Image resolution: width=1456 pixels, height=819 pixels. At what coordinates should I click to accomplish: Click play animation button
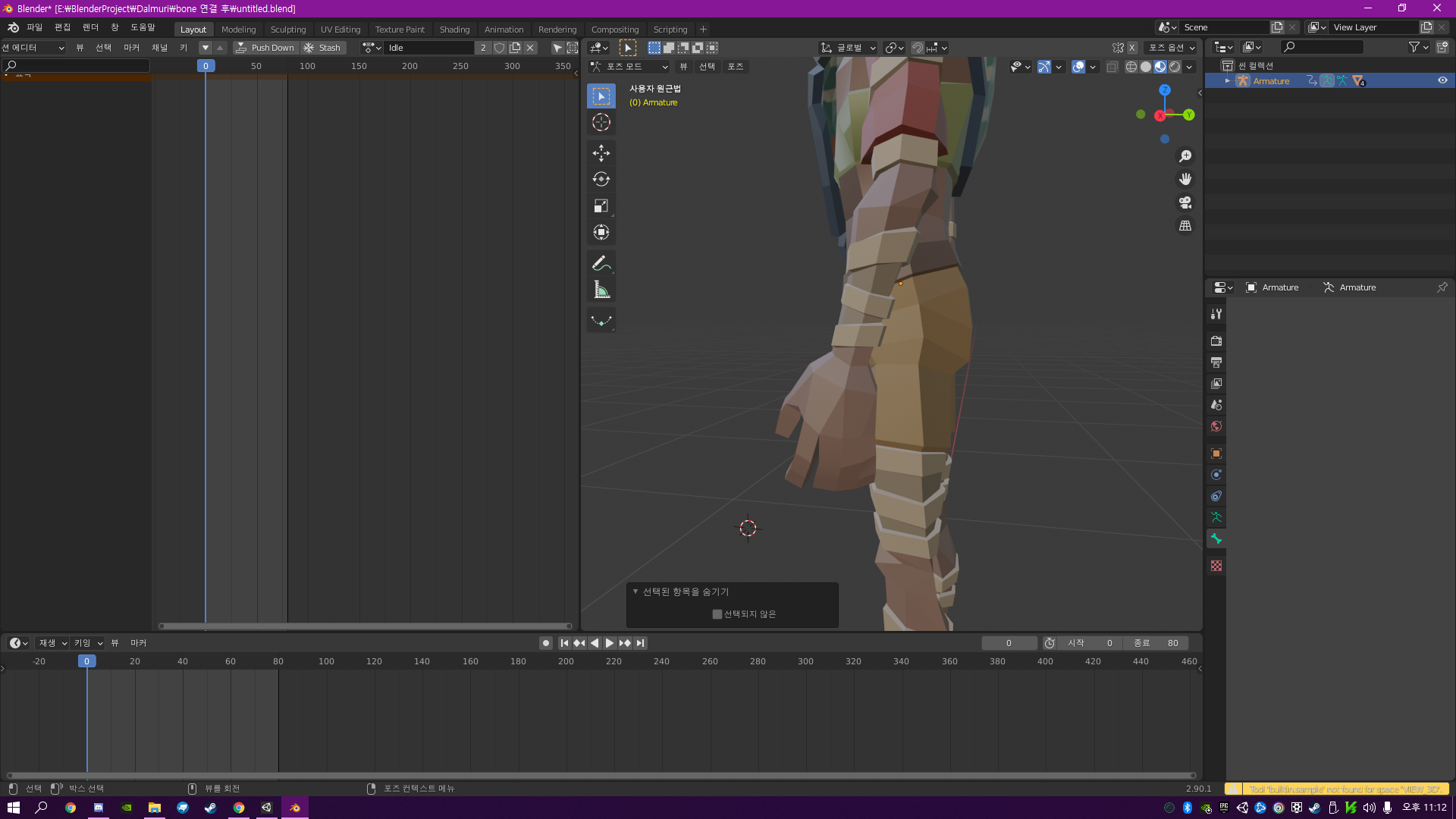tap(610, 643)
